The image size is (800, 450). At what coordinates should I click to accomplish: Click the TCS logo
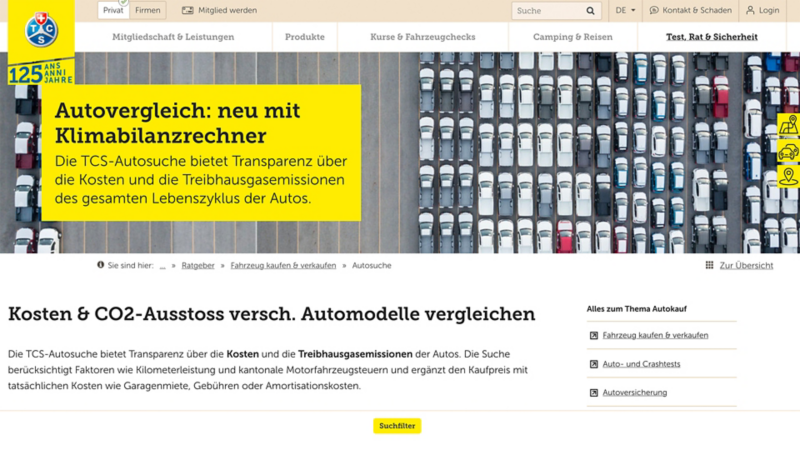[41, 30]
